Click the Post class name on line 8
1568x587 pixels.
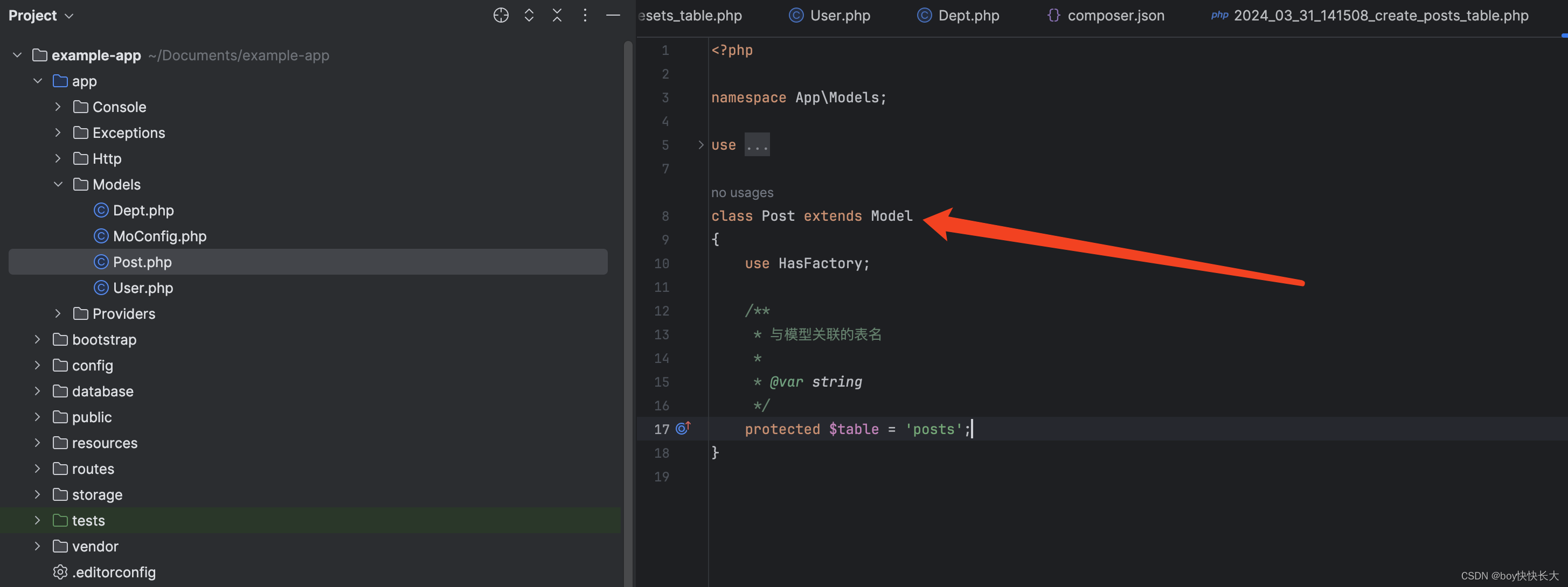(x=778, y=216)
